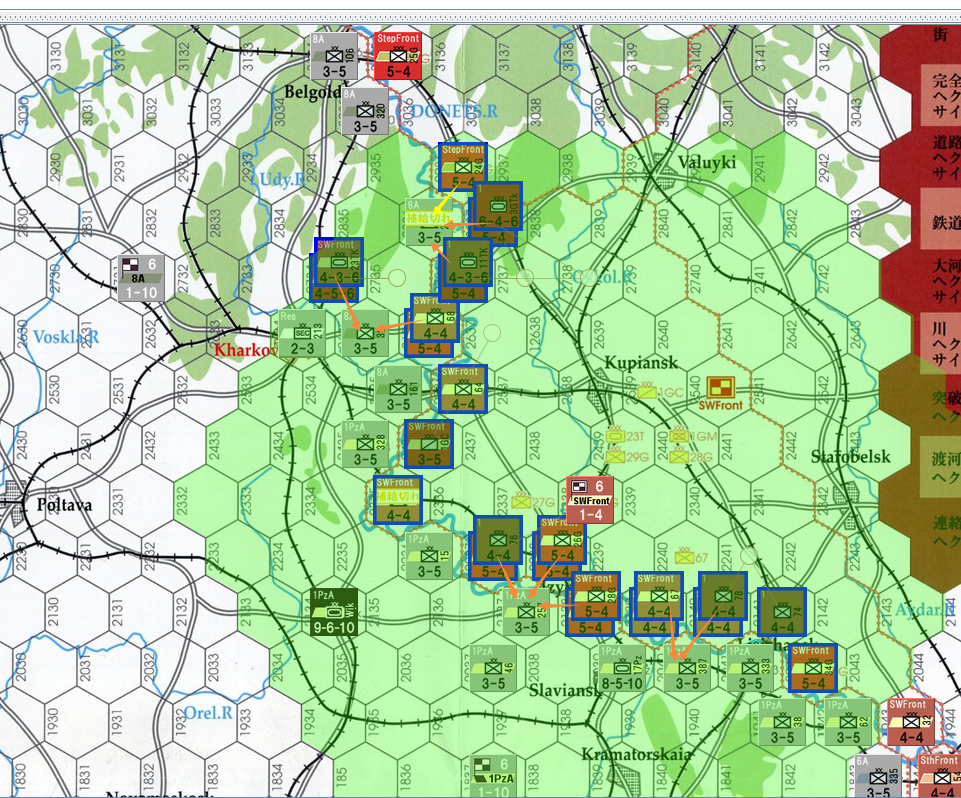Viewport: 961px width, 798px height.
Task: Click the 1PzA Wik panzer counter 9-6-10
Action: pyautogui.click(x=334, y=612)
